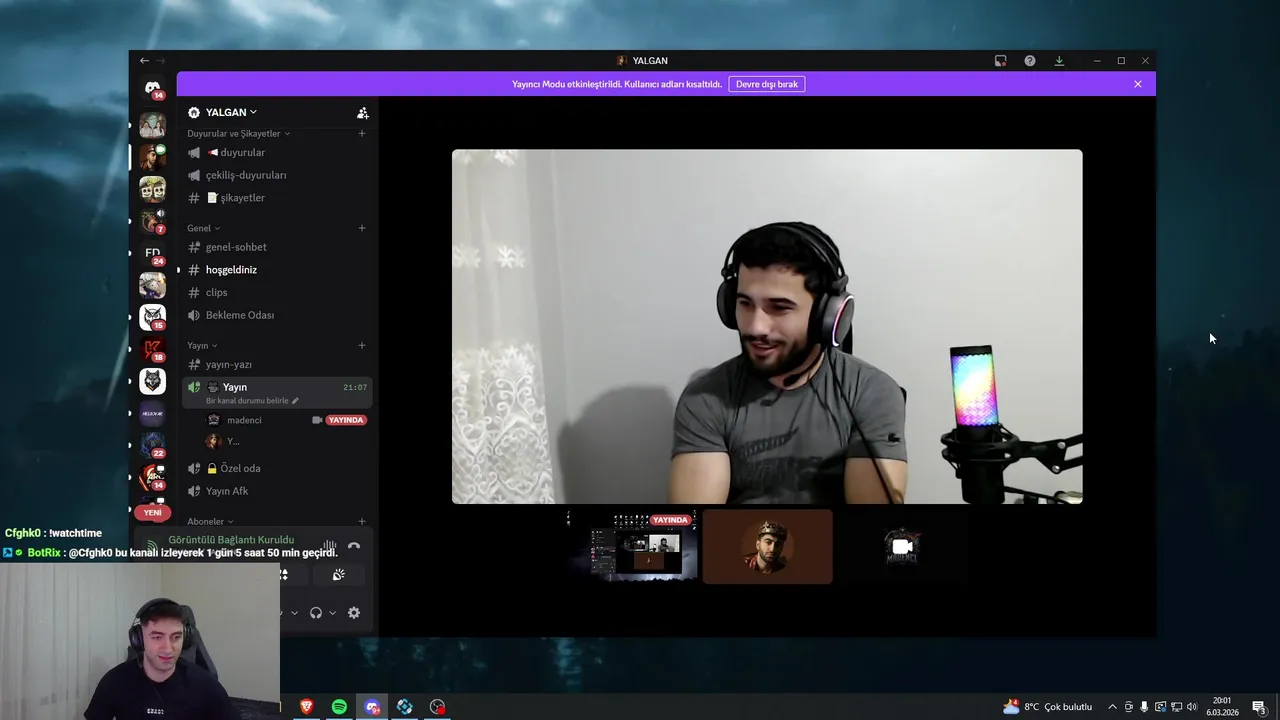Image resolution: width=1280 pixels, height=720 pixels.
Task: Open Discord user settings gear
Action: [x=354, y=613]
